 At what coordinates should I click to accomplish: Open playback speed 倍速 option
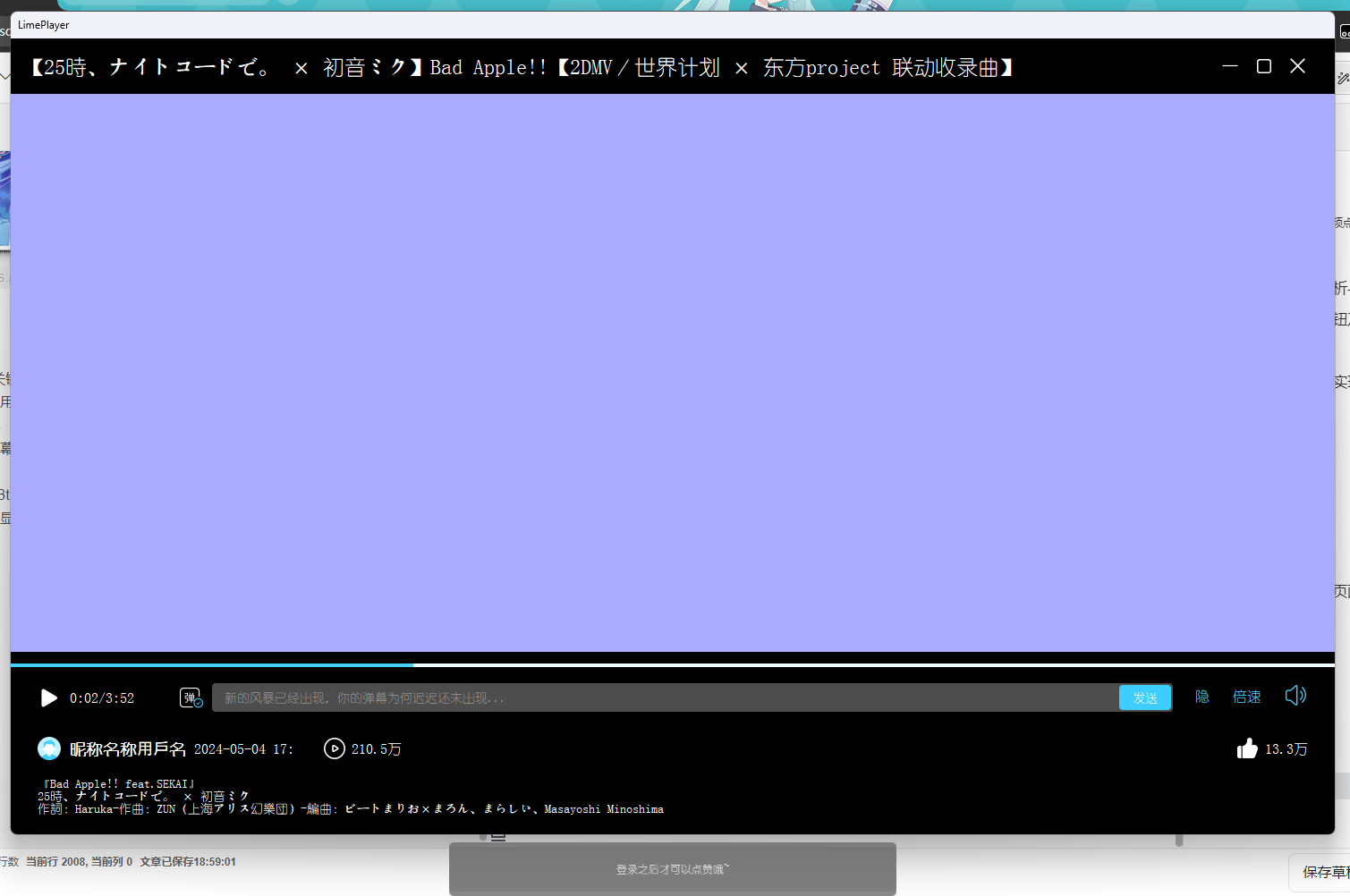click(1247, 697)
